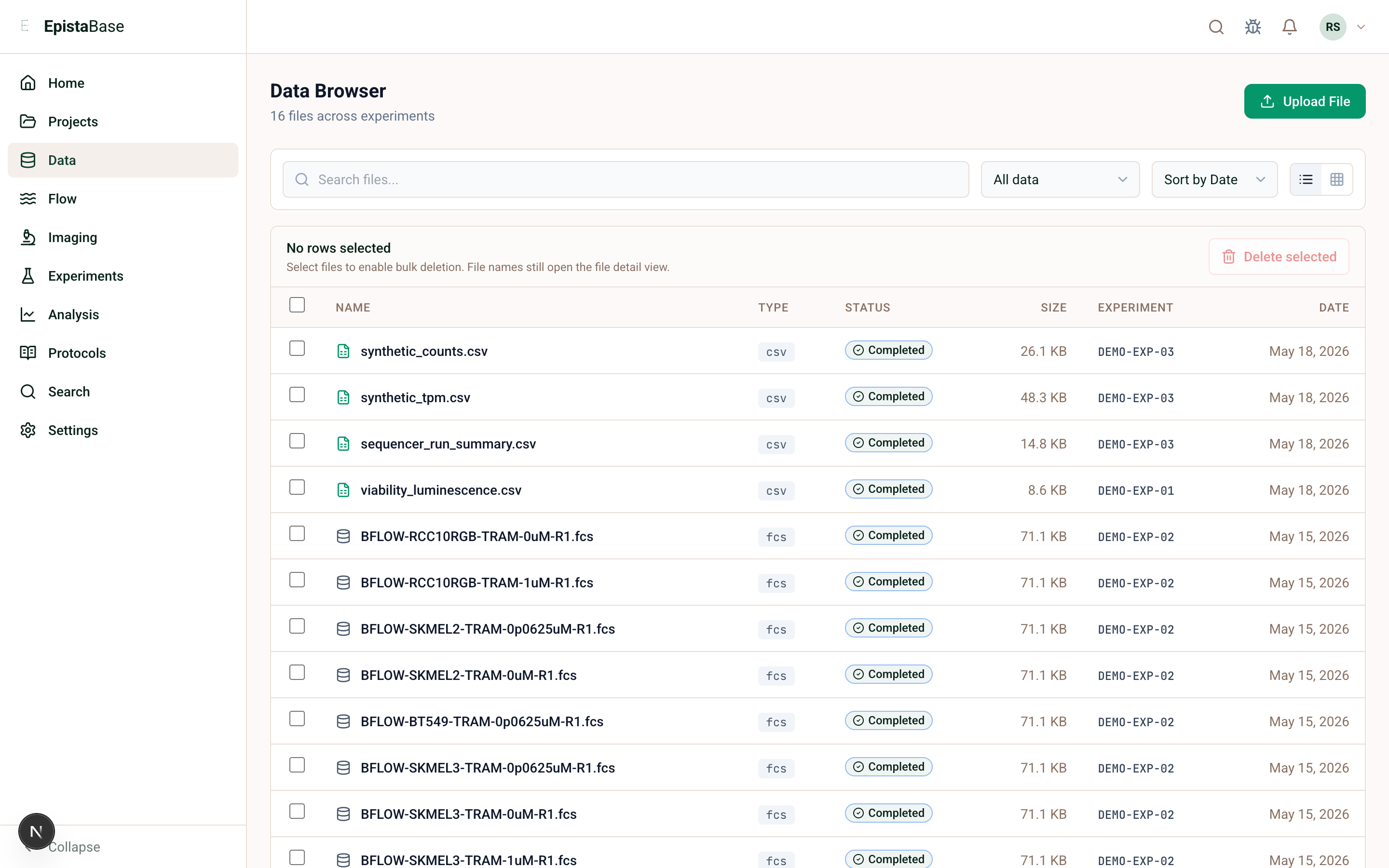This screenshot has width=1389, height=868.
Task: Click Delete selected button
Action: pos(1278,257)
